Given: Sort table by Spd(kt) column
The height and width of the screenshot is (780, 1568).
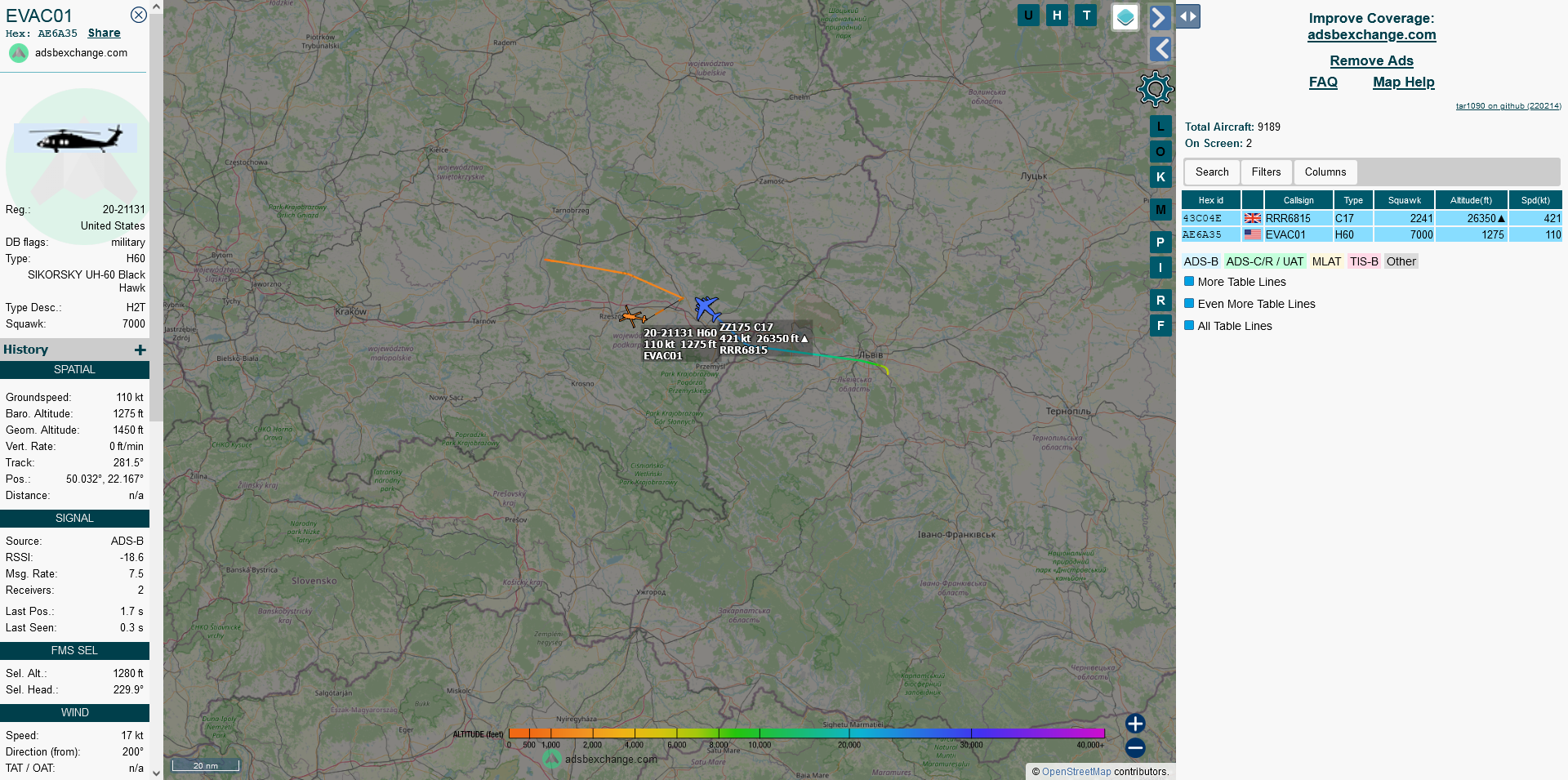Looking at the screenshot, I should pos(1535,200).
